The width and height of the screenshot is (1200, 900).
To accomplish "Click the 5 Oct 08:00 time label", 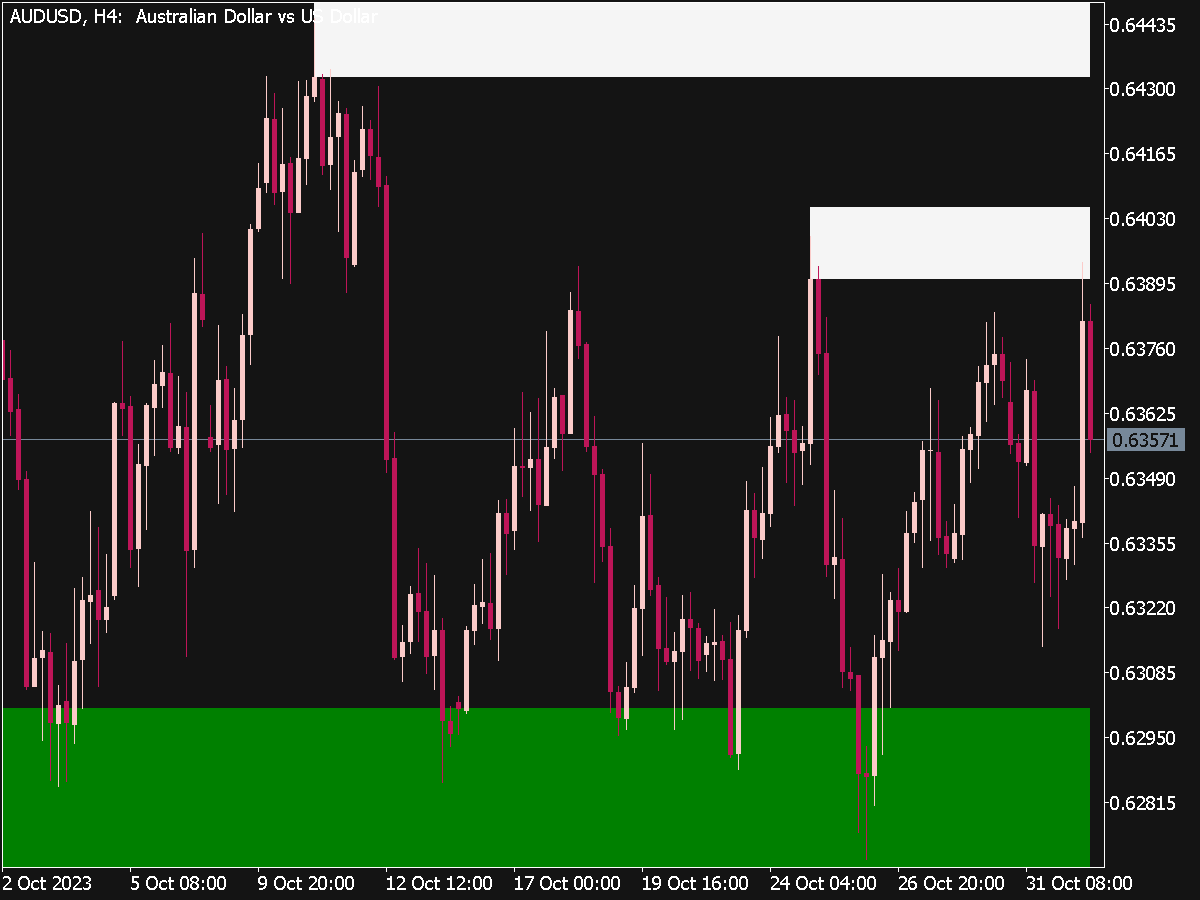I will 179,883.
